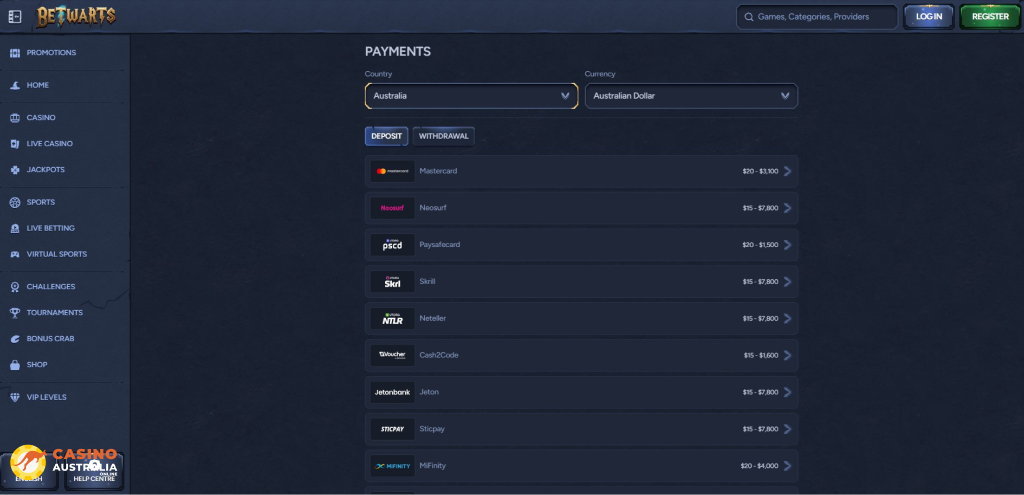
Task: Switch to the Deposit tab
Action: click(387, 136)
